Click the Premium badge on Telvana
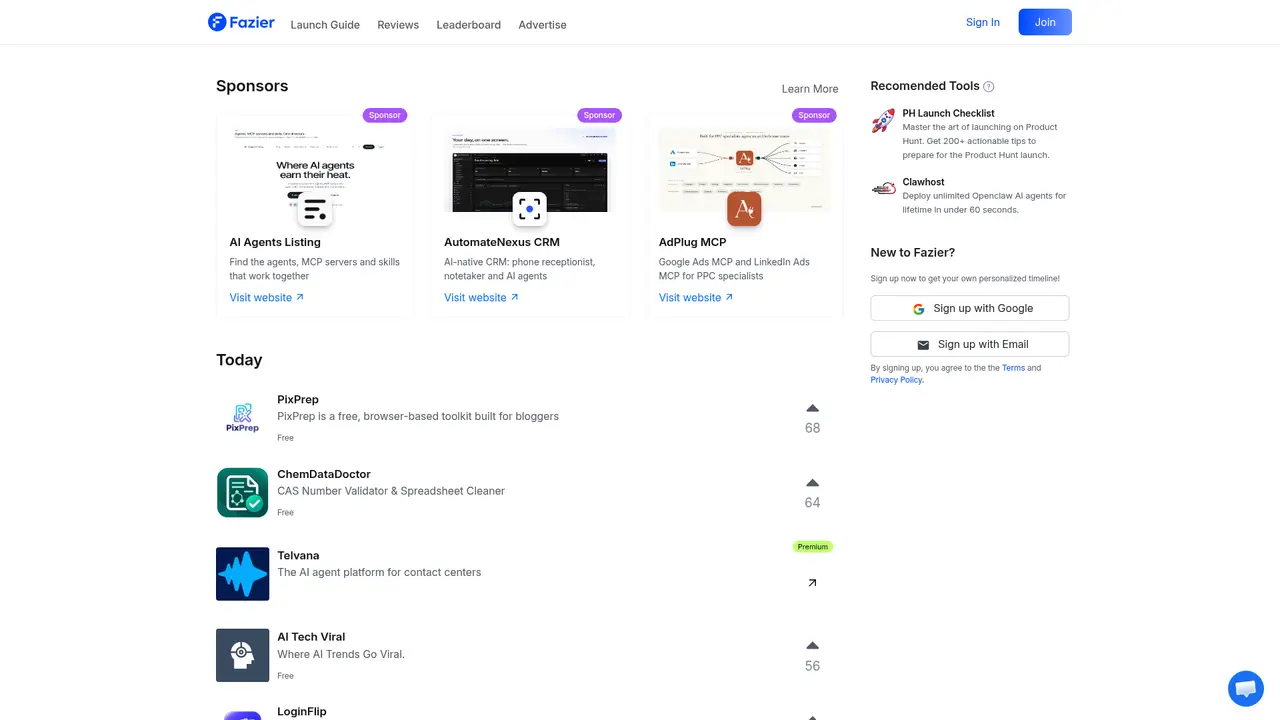Screen dimensions: 1280x720 pyautogui.click(x=812, y=547)
